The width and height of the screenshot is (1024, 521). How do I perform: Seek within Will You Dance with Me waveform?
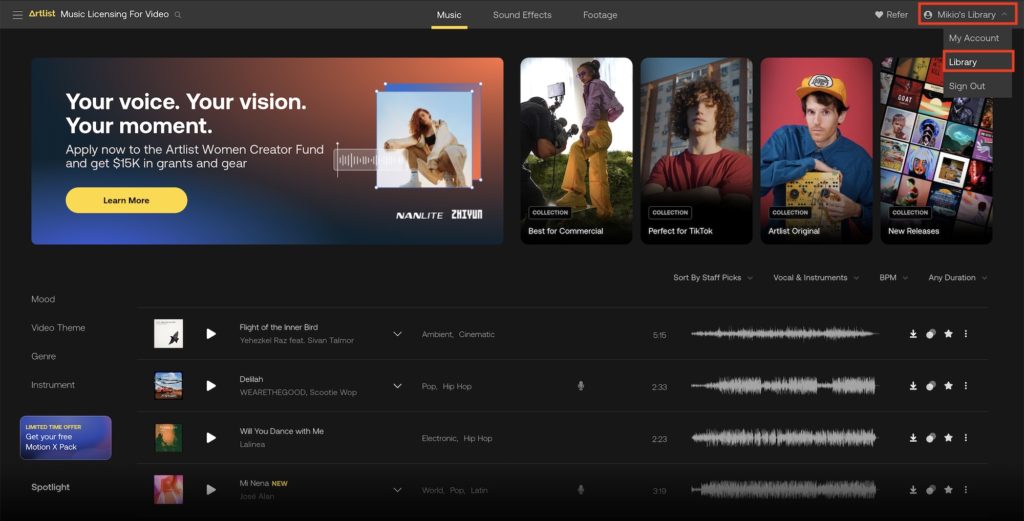[x=784, y=437]
